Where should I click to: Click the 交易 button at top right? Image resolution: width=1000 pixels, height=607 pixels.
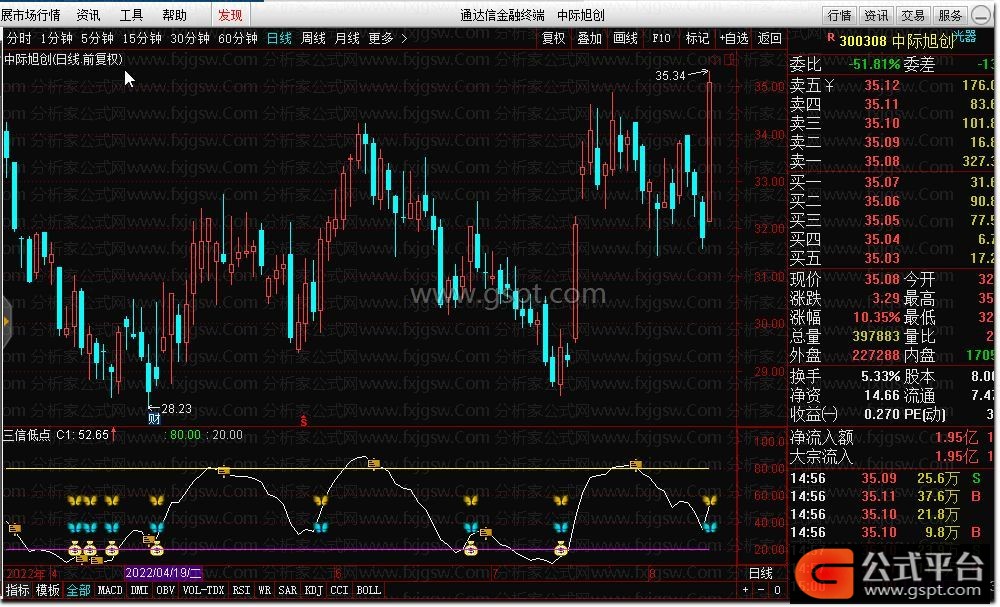913,15
